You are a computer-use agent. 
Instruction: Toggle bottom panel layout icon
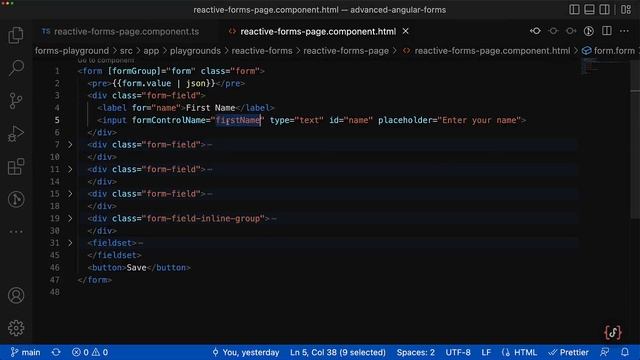click(589, 9)
